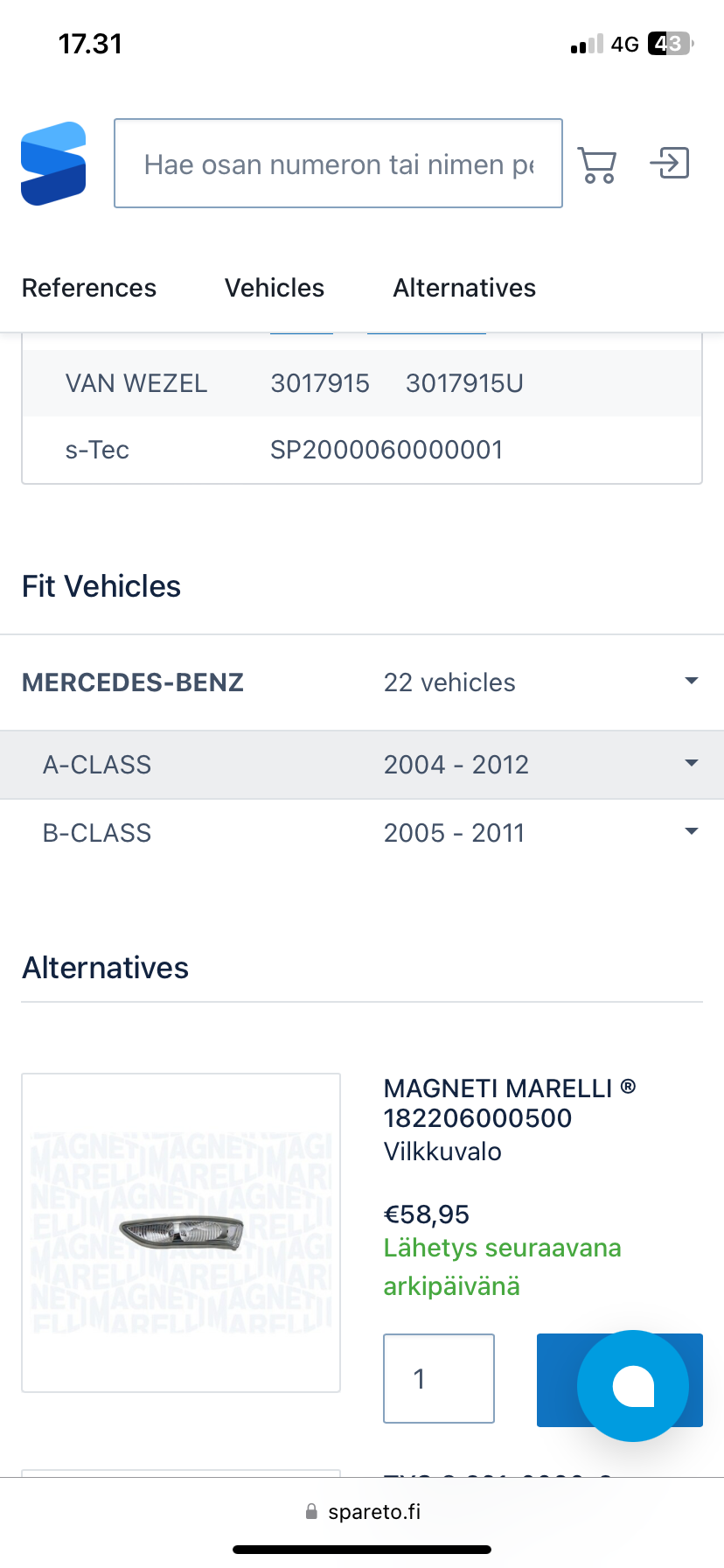Tap the battery indicator in status bar
724x1568 pixels.
[669, 44]
